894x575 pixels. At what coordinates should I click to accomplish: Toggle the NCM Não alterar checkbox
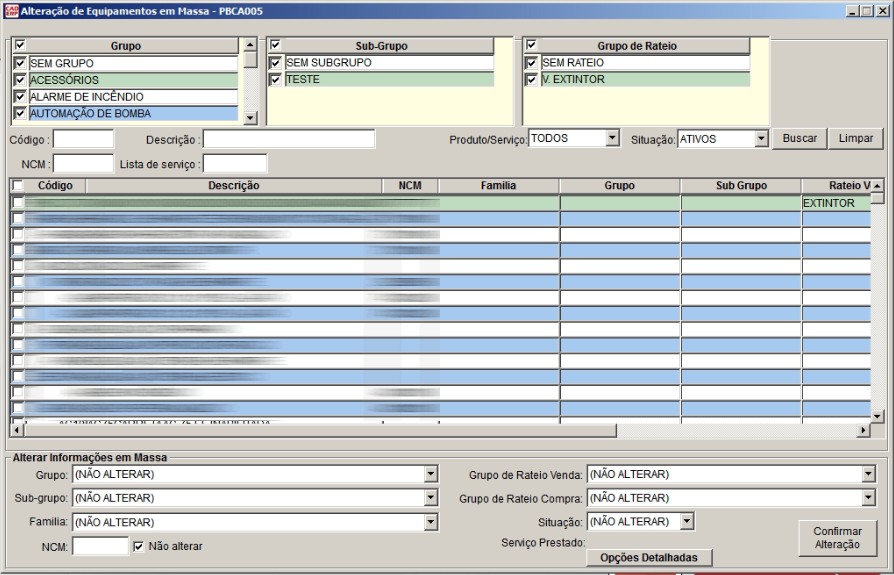pyautogui.click(x=139, y=547)
